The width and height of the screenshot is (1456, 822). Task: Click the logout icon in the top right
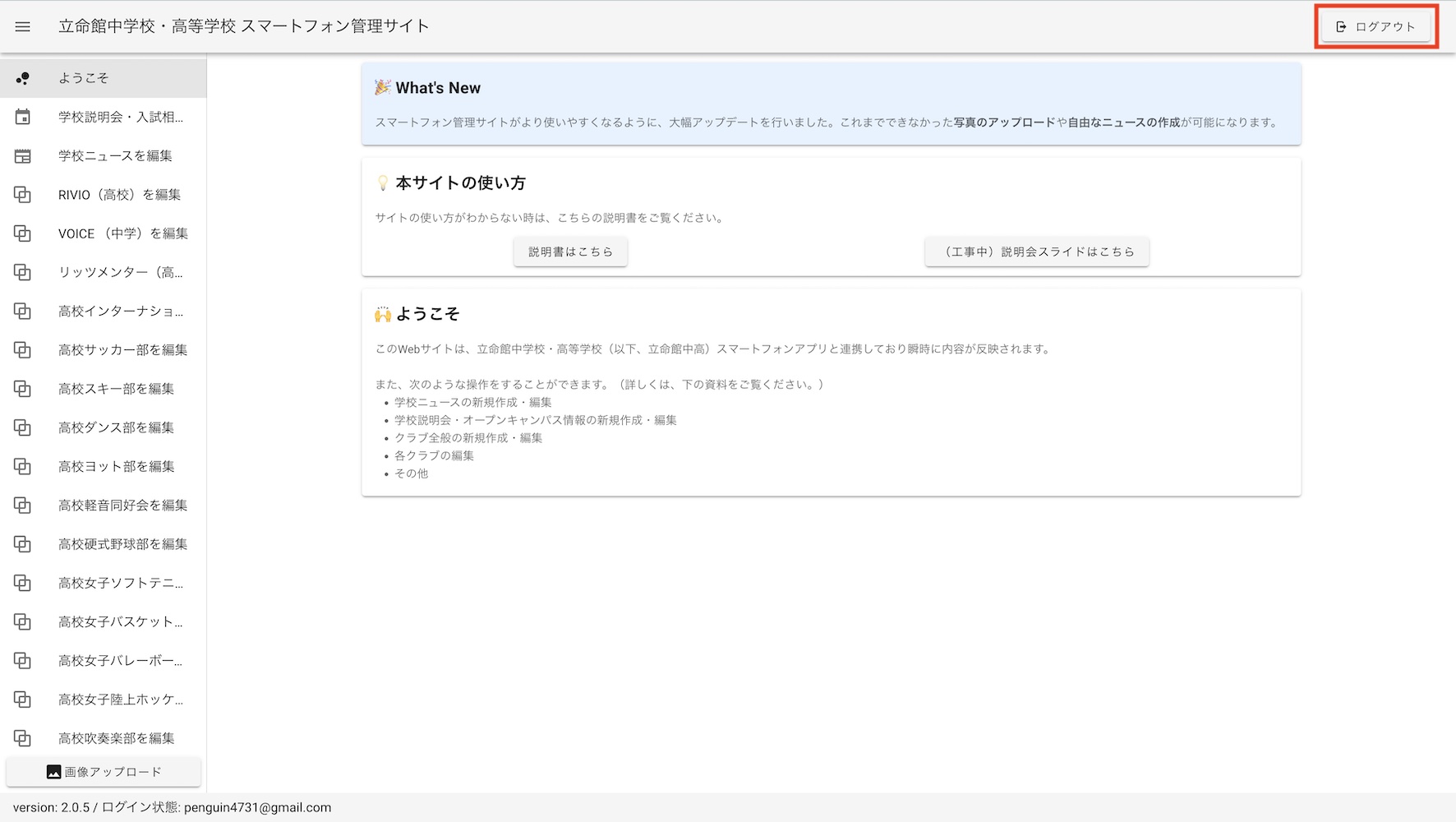1339,25
